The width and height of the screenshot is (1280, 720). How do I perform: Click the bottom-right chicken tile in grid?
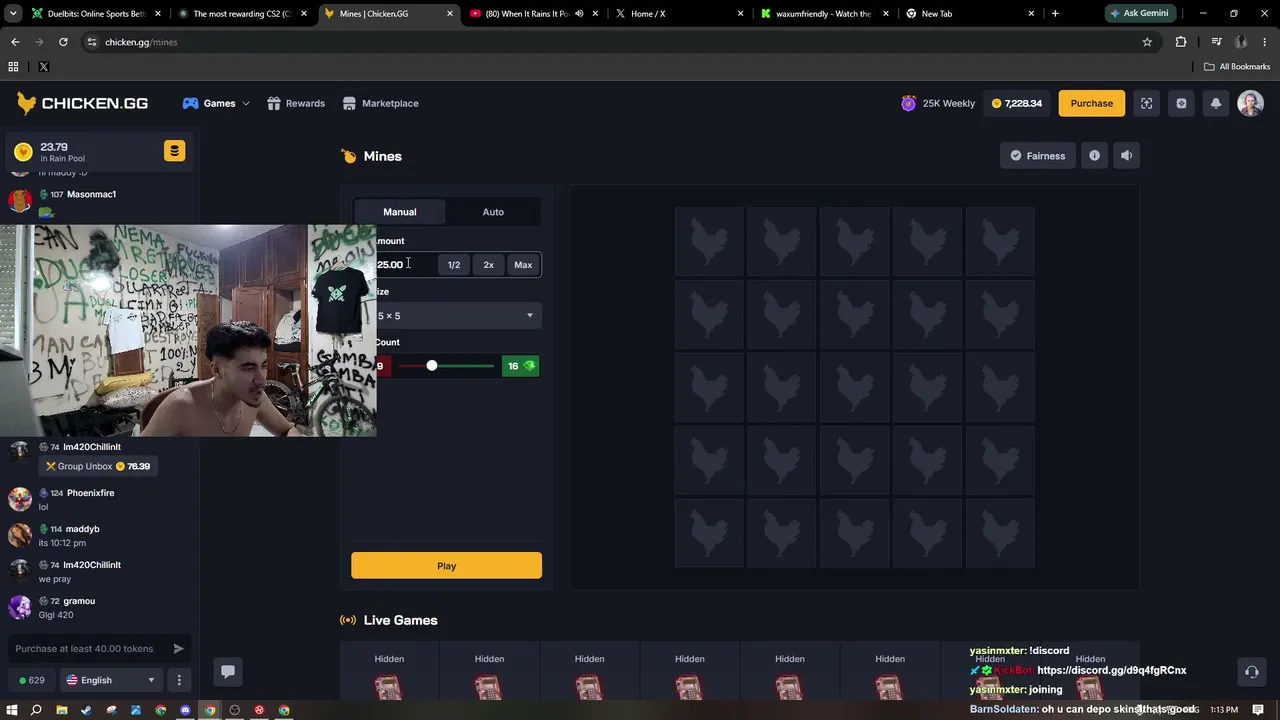(1000, 533)
